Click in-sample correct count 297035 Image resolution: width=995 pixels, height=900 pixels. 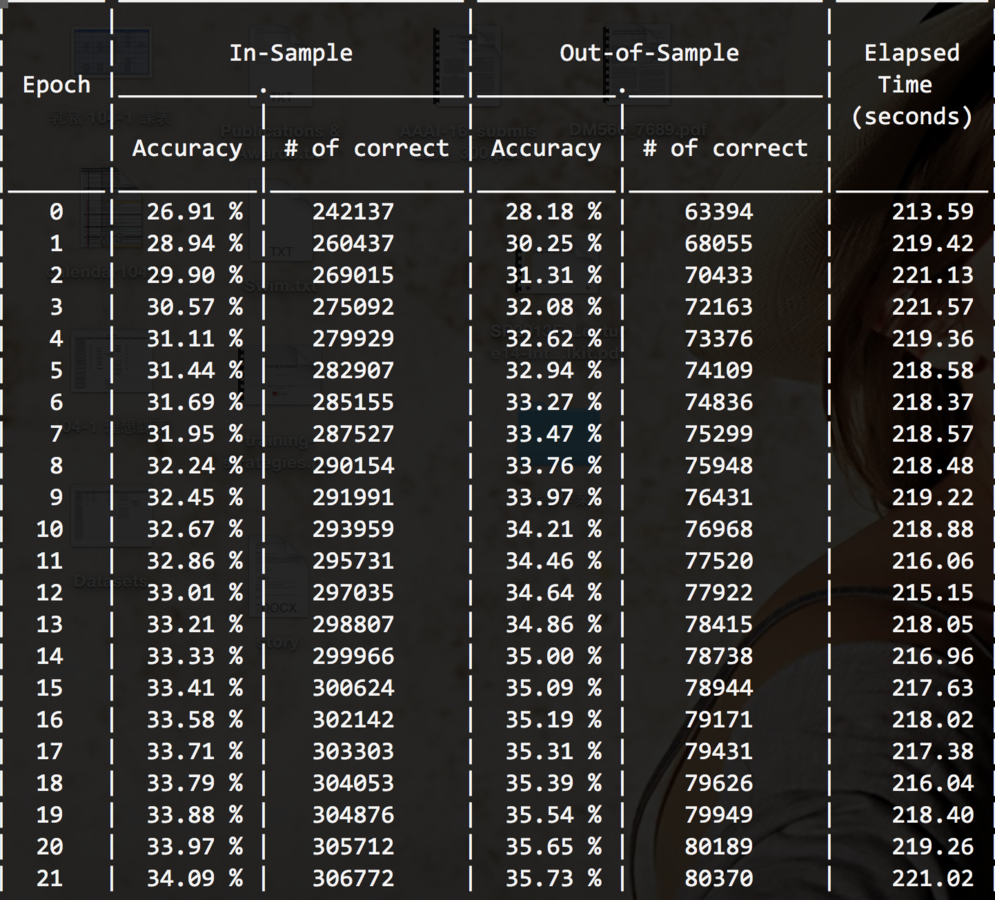(x=353, y=593)
